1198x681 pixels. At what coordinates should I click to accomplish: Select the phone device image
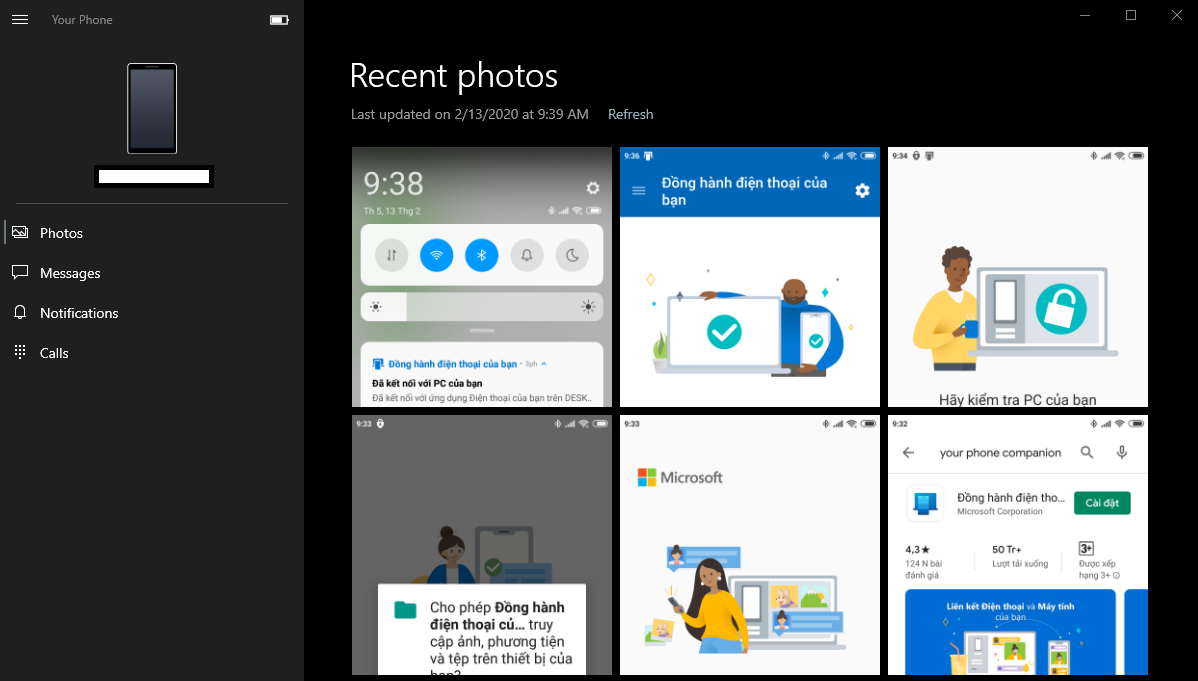(152, 109)
